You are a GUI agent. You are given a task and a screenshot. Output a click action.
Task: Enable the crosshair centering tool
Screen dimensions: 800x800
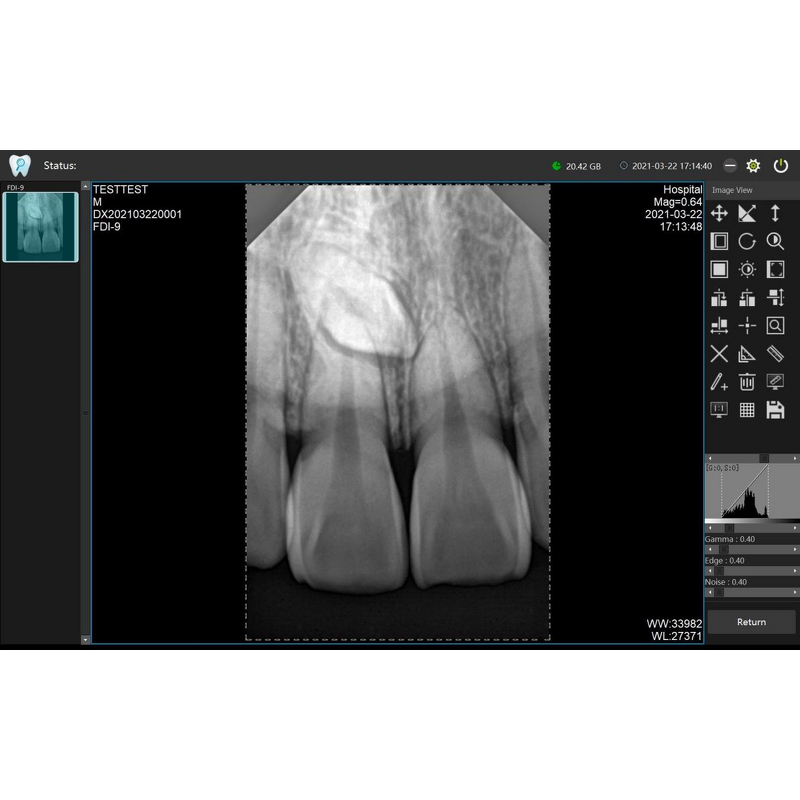click(x=747, y=325)
